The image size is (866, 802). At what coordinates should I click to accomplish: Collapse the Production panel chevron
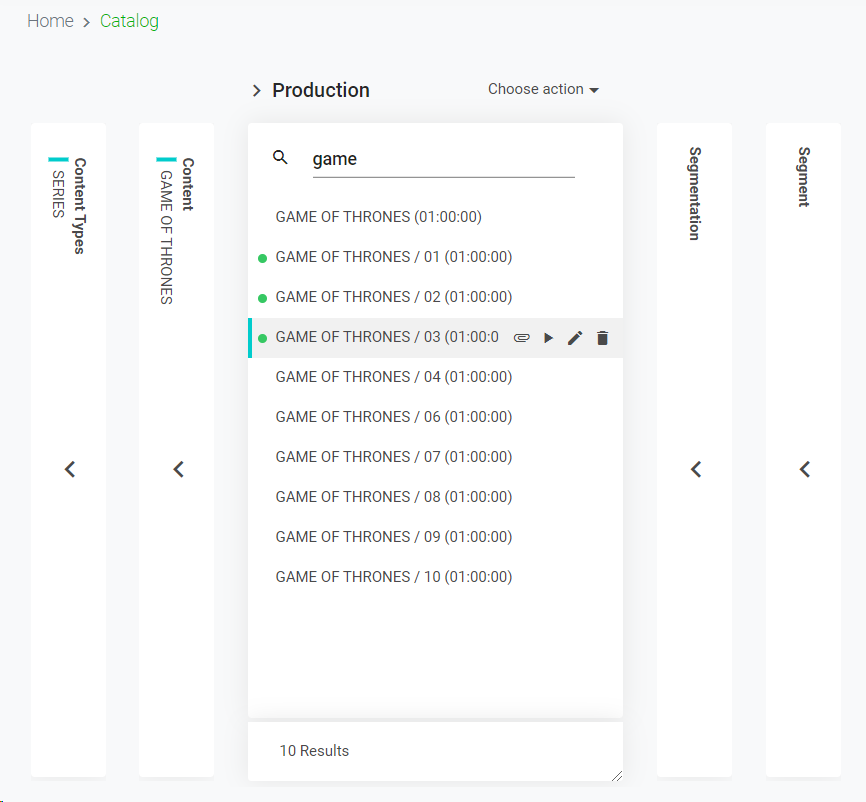[257, 91]
